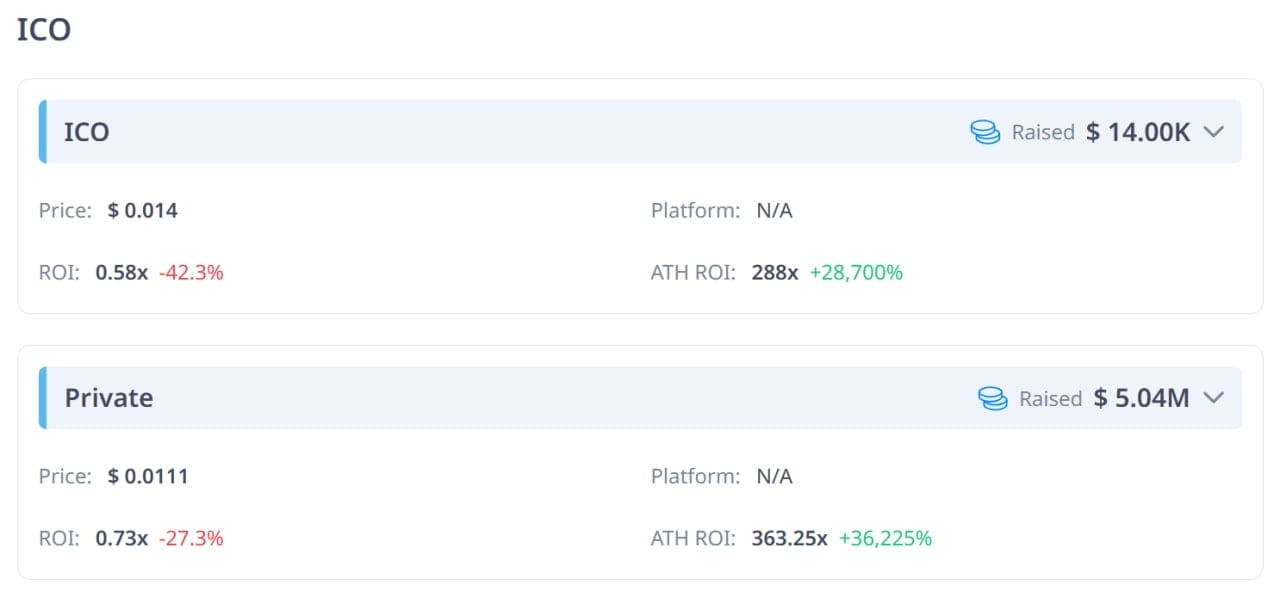This screenshot has width=1280, height=591.
Task: Click the $ 14.00K raised amount
Action: [x=1138, y=132]
